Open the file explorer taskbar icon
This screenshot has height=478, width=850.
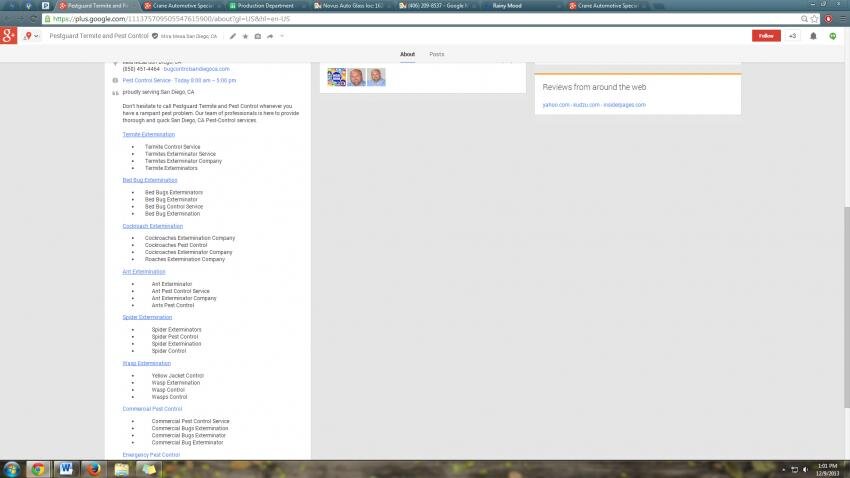[x=121, y=469]
